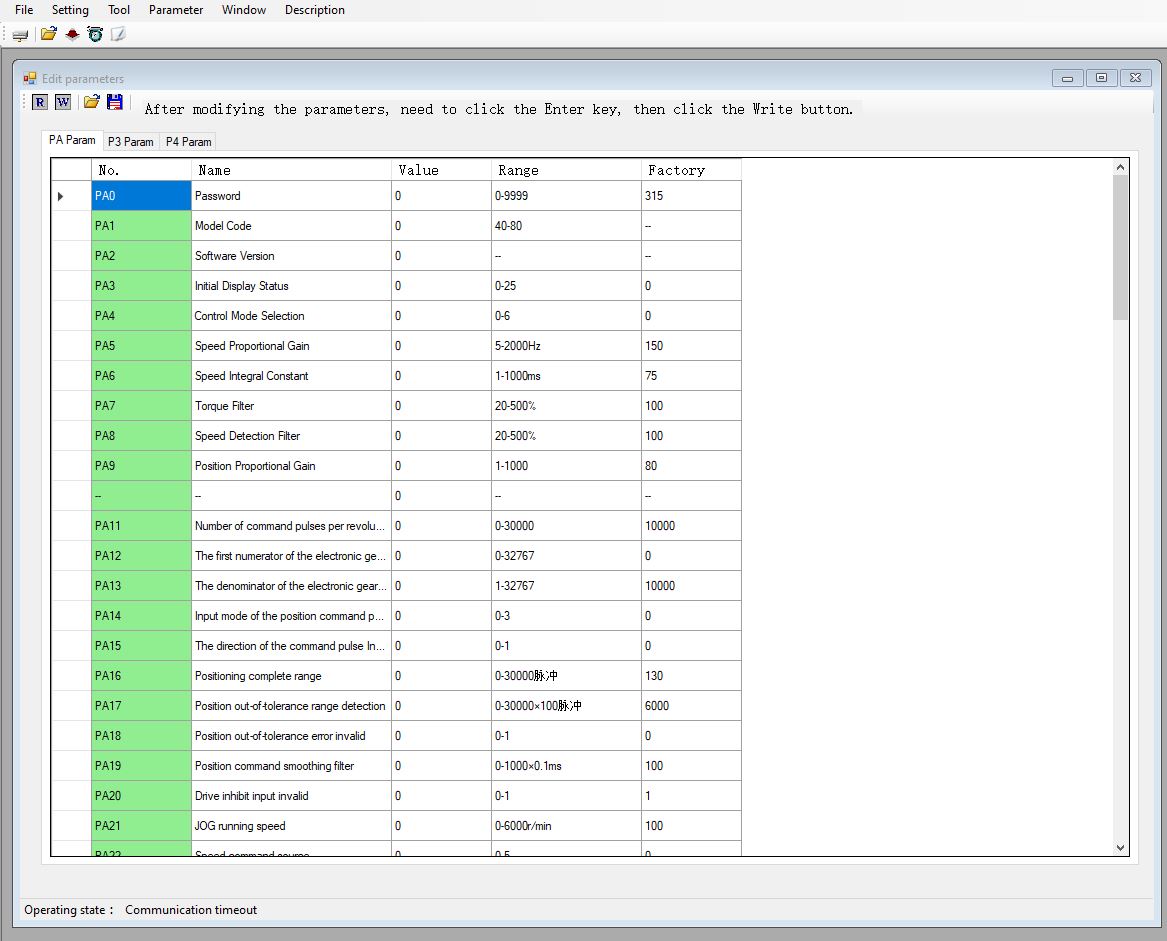The image size is (1167, 941).
Task: Switch to the P3 Param tab
Action: (130, 142)
